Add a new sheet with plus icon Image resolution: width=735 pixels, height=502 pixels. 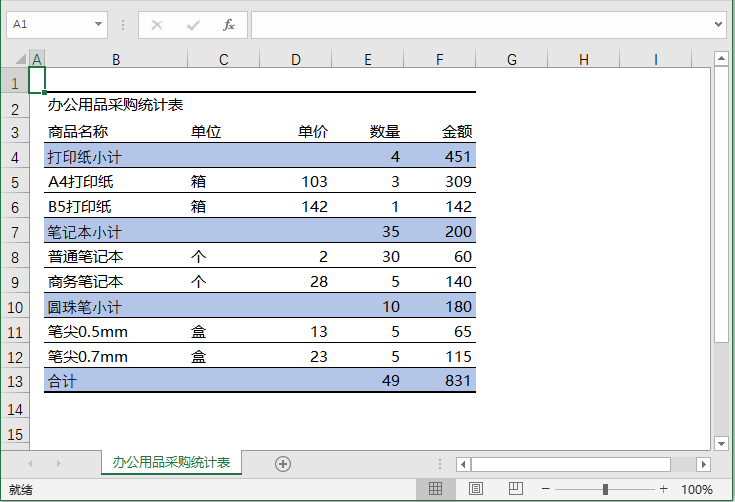pyautogui.click(x=283, y=464)
